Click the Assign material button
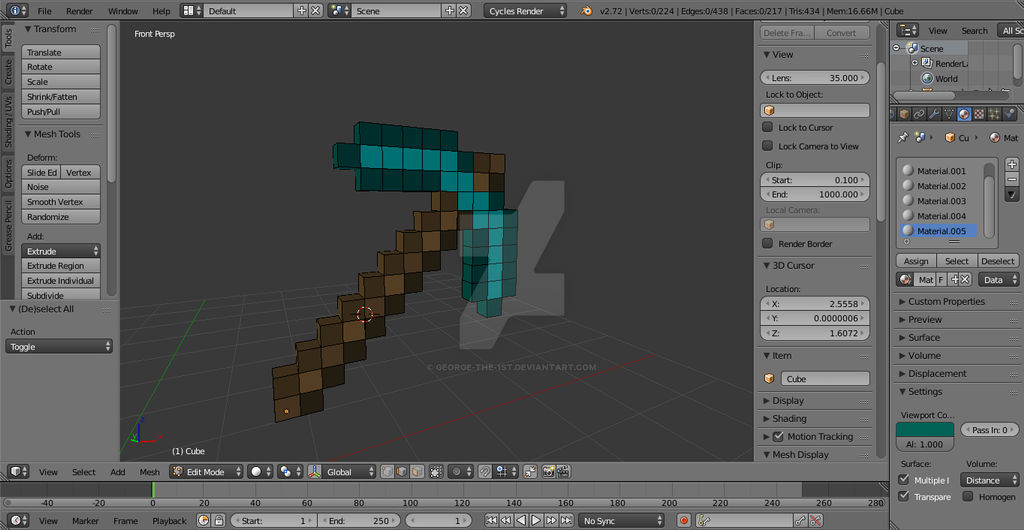This screenshot has width=1024, height=530. coord(916,260)
